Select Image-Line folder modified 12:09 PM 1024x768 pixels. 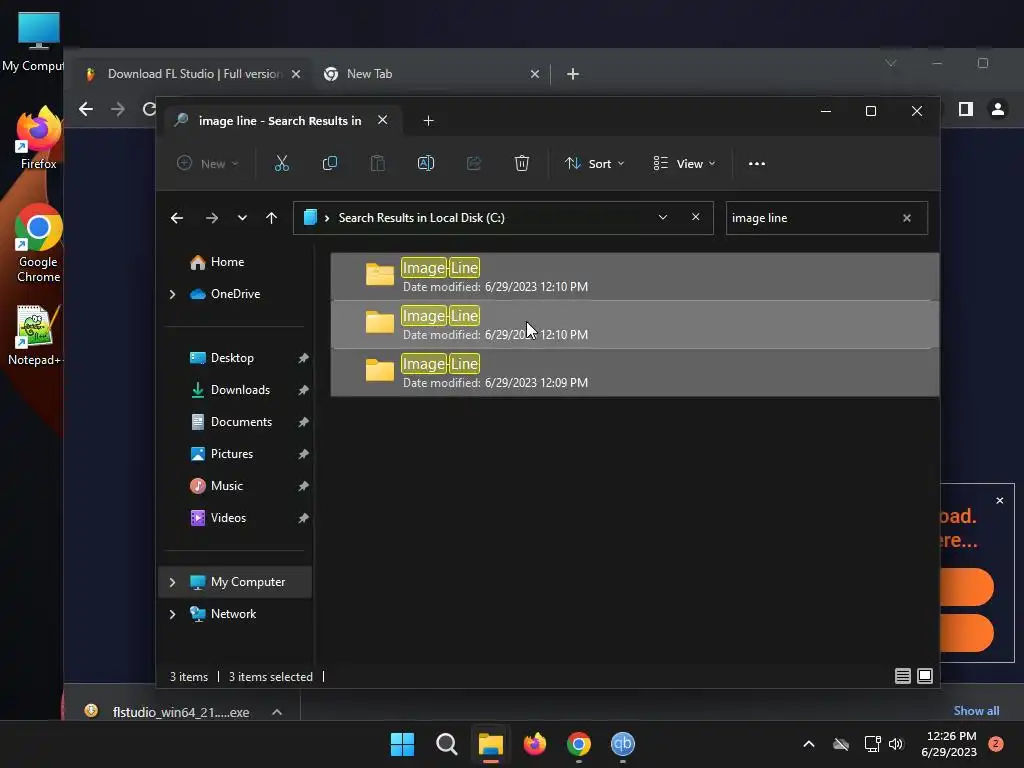tap(635, 373)
